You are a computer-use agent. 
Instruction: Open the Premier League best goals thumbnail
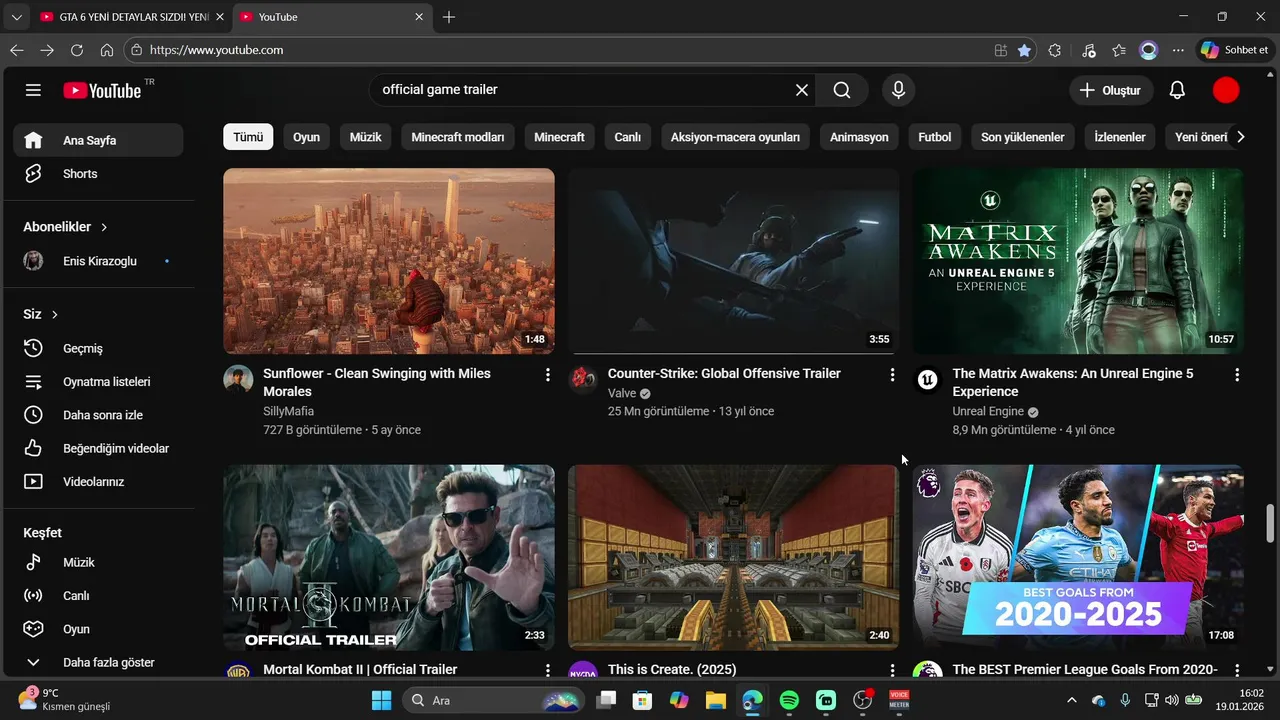tap(1078, 557)
